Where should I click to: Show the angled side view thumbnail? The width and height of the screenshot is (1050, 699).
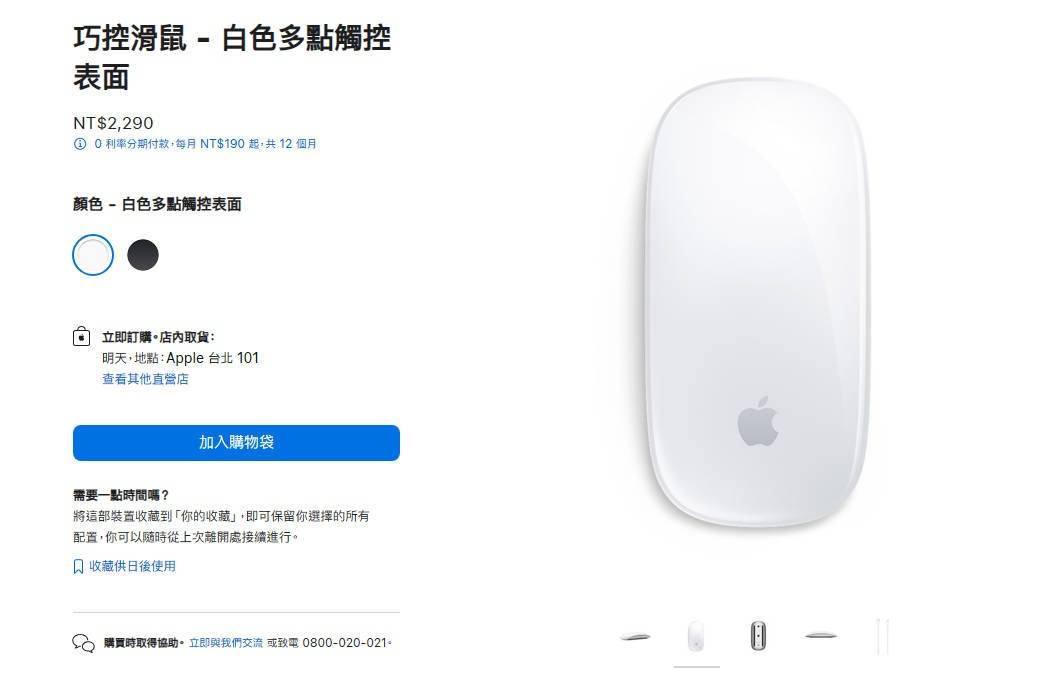coord(635,636)
